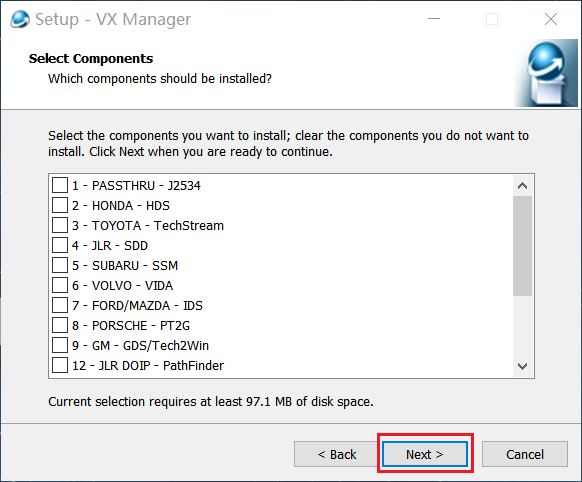This screenshot has height=482, width=582.
Task: Click the VX Manager setup icon in title bar
Action: coord(20,19)
